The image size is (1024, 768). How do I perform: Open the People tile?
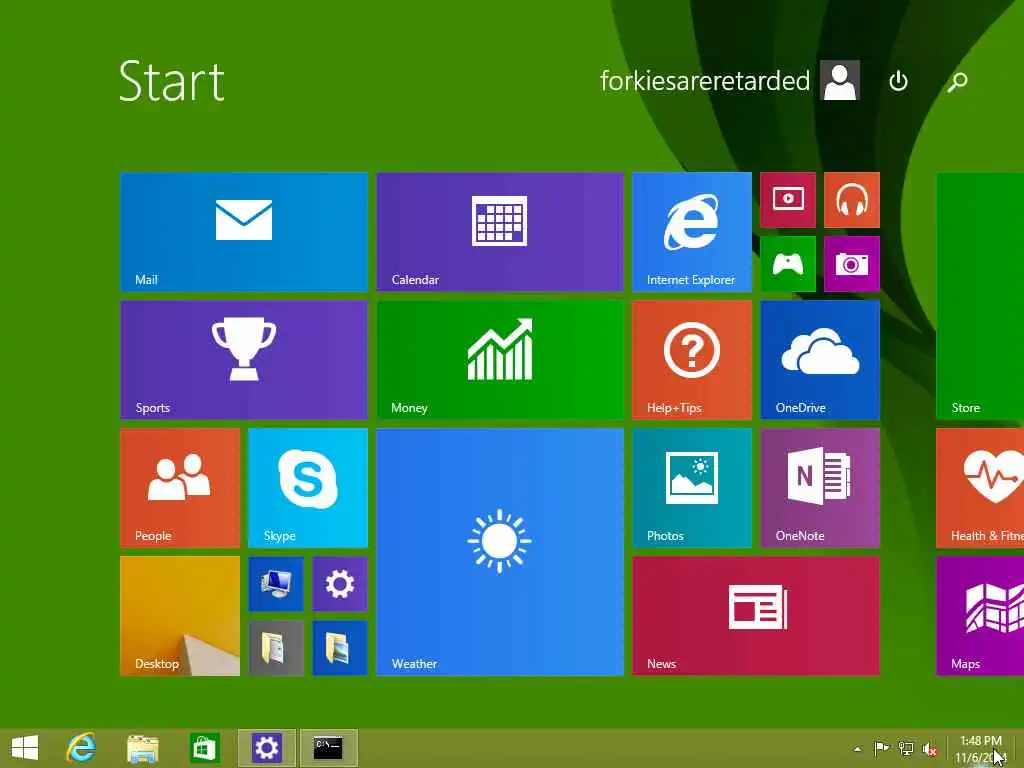180,488
